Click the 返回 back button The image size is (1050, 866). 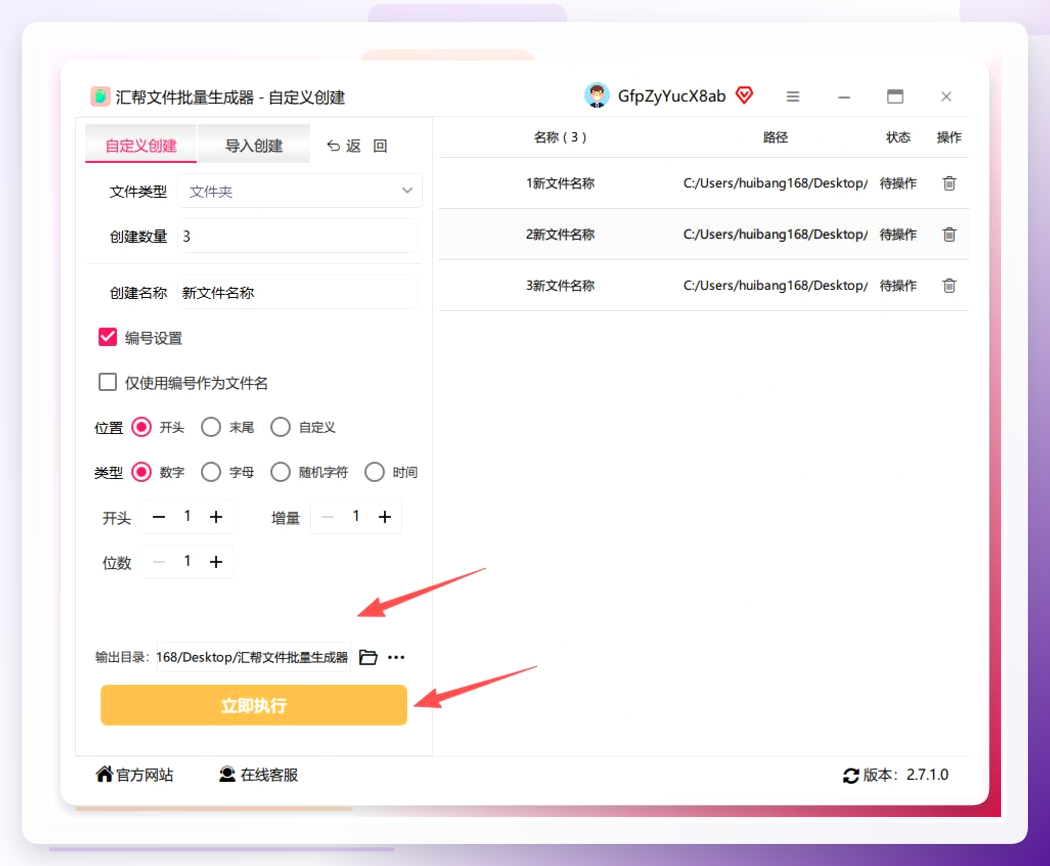point(356,145)
